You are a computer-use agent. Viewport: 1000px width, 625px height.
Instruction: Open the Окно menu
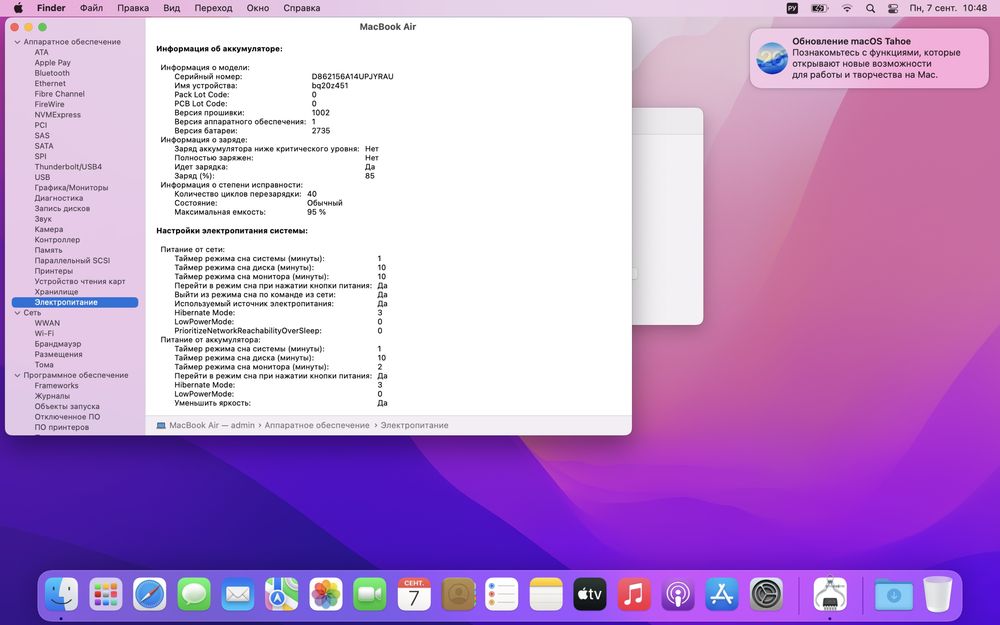[x=258, y=8]
